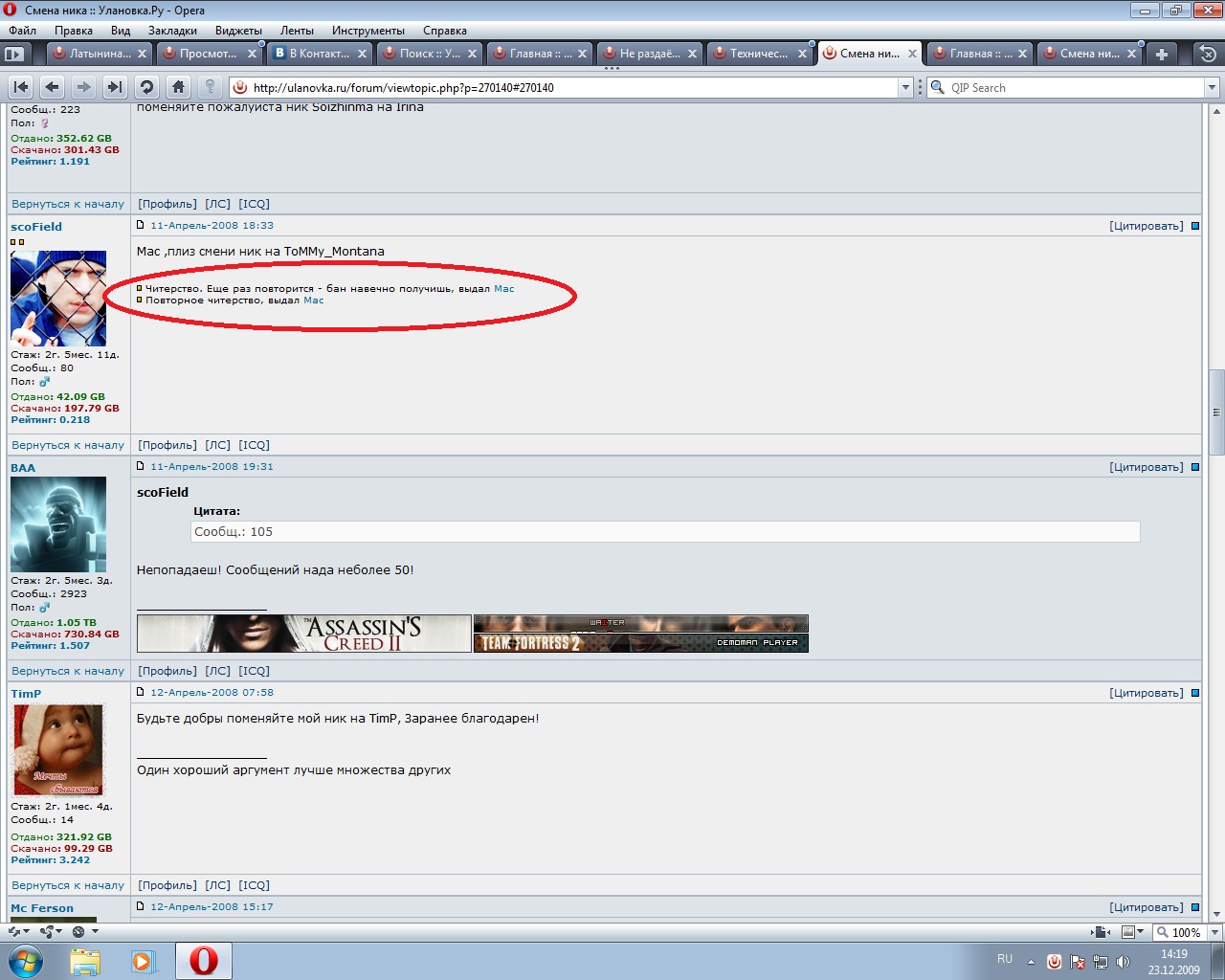Click TimP's baby avatar image
The height and width of the screenshot is (980, 1225).
pyautogui.click(x=58, y=750)
